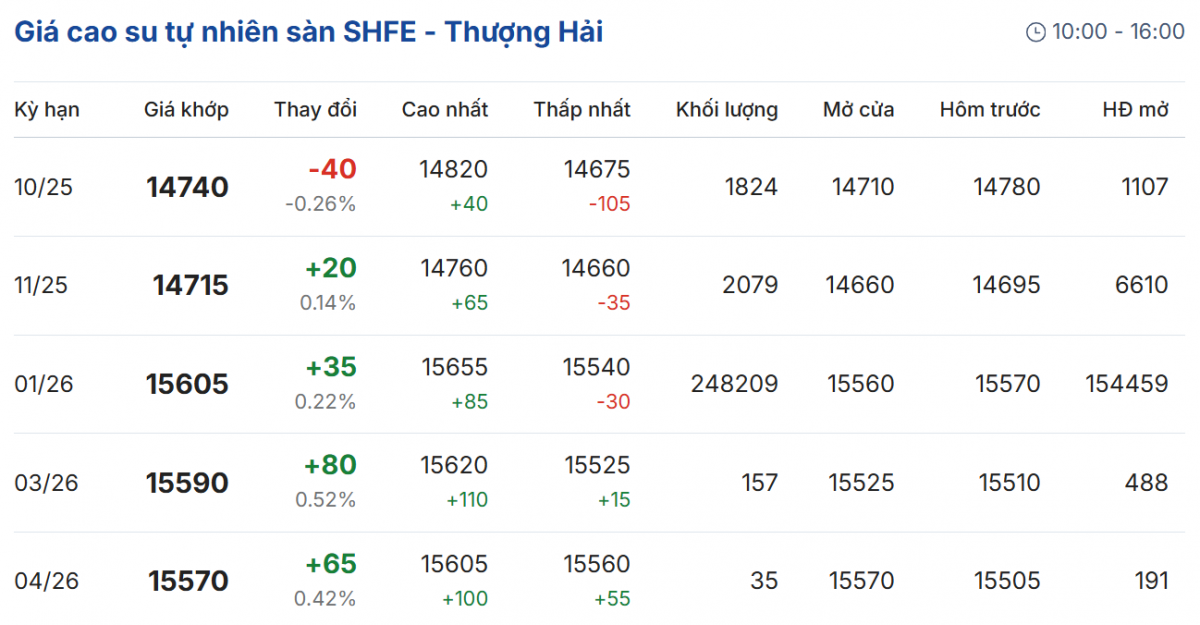Click the Khối lượng column header
This screenshot has height=625, width=1200.
click(726, 110)
